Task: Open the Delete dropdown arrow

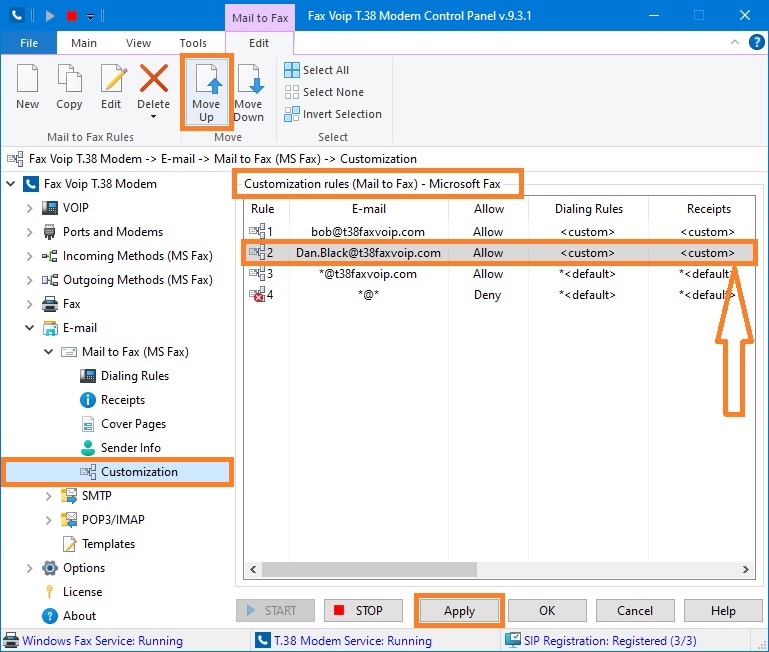Action: pos(154,117)
